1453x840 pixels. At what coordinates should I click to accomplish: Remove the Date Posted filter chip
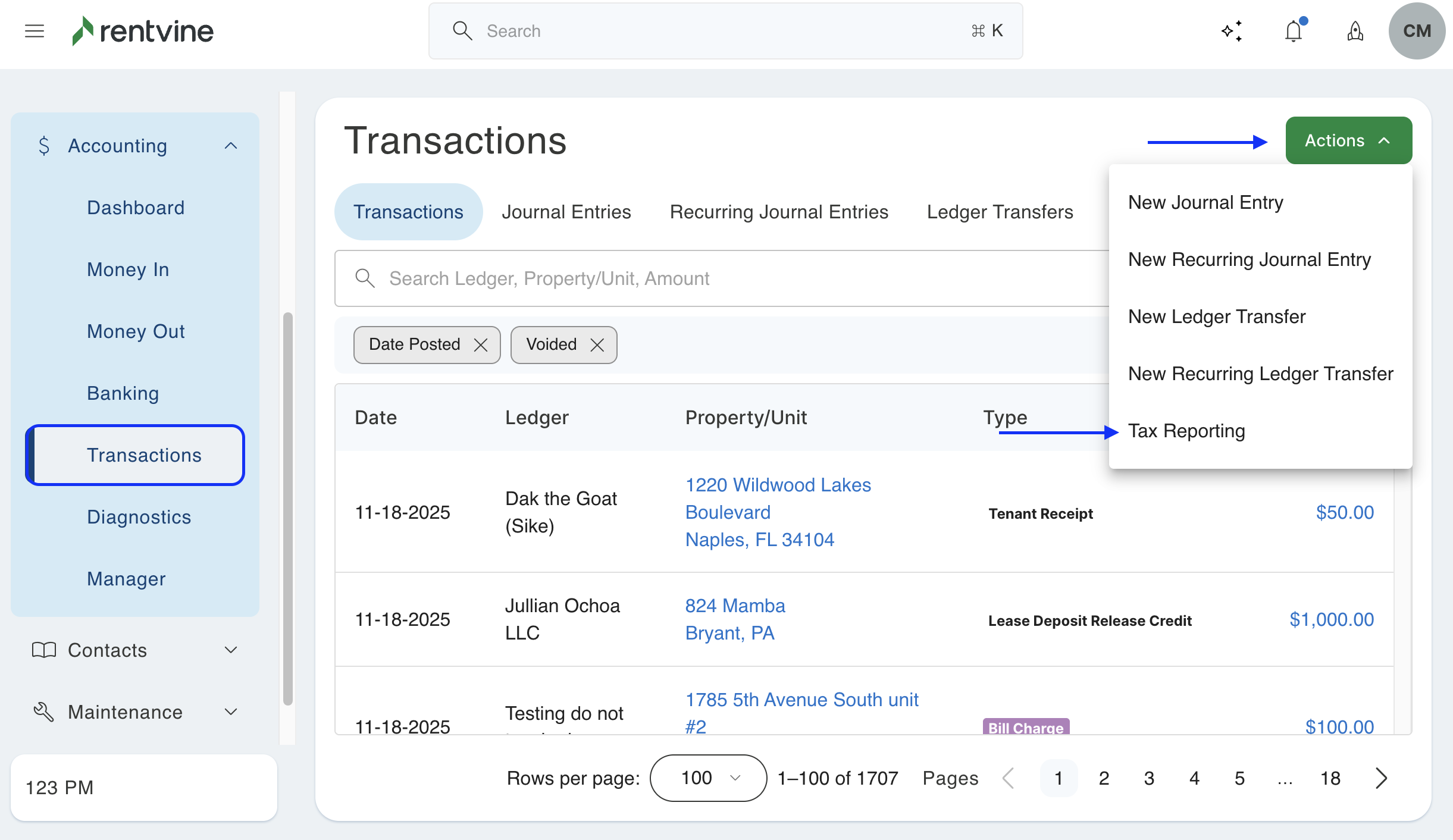[x=481, y=345]
